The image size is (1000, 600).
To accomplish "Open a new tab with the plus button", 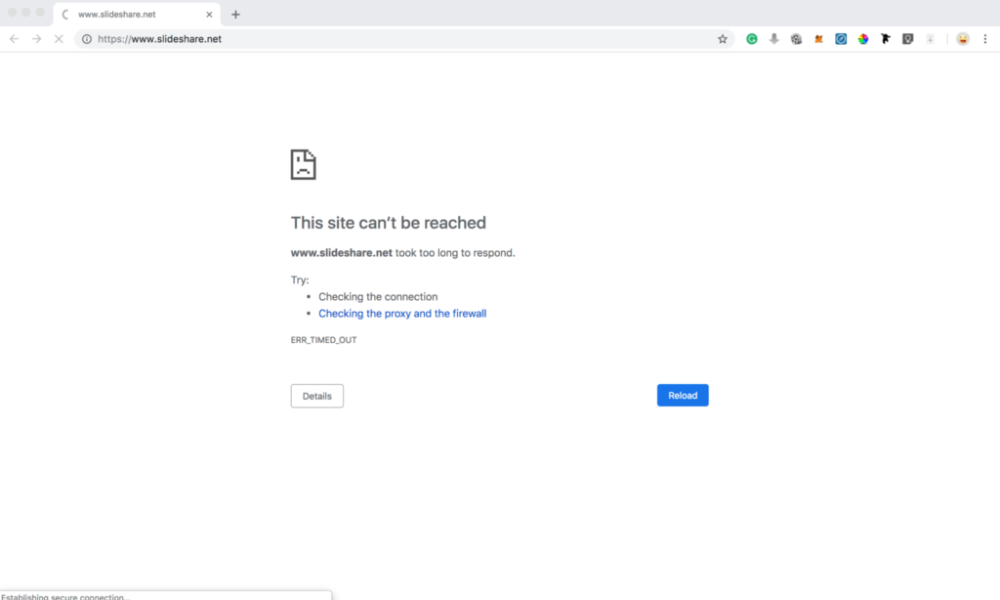I will pos(235,14).
